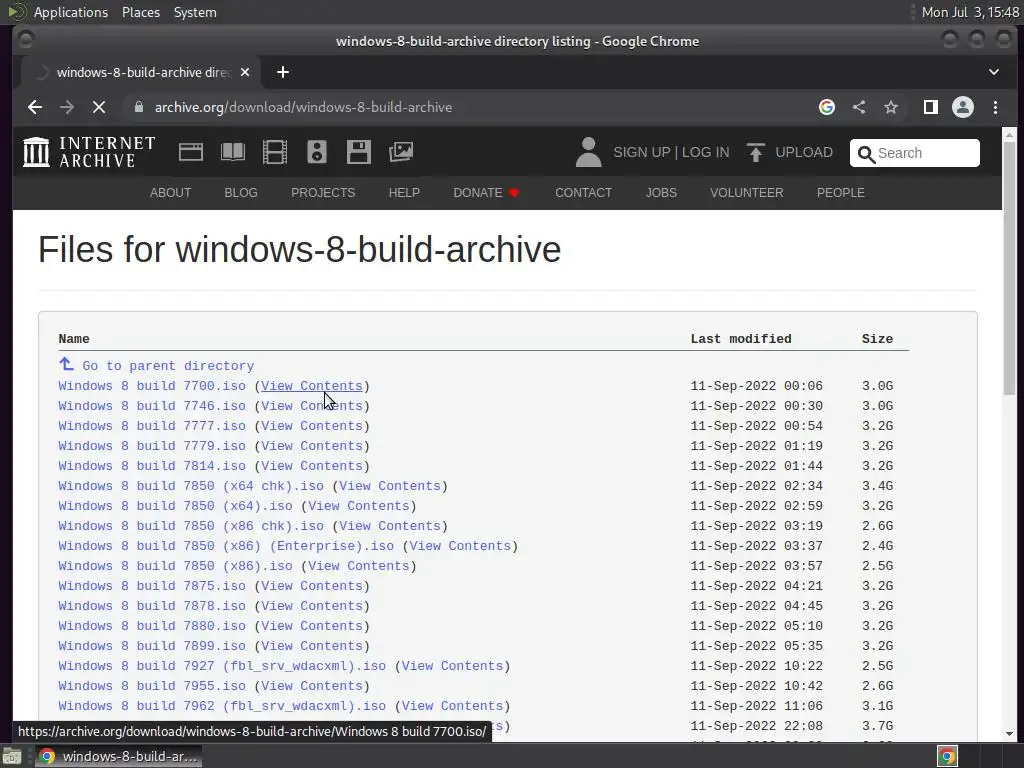Open the System menu
Screen dimensions: 1024x768
point(195,12)
